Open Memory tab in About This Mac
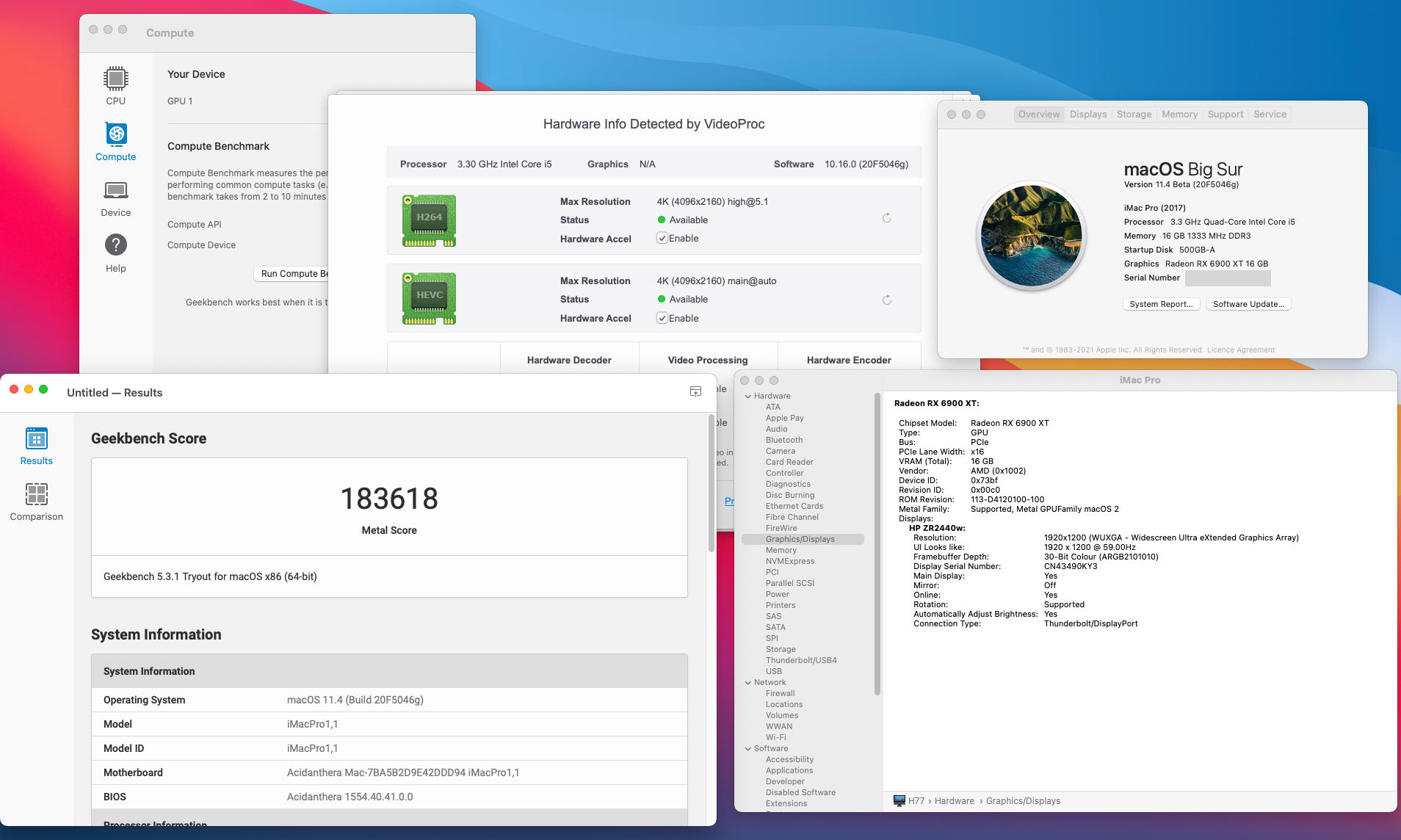 click(x=1179, y=115)
